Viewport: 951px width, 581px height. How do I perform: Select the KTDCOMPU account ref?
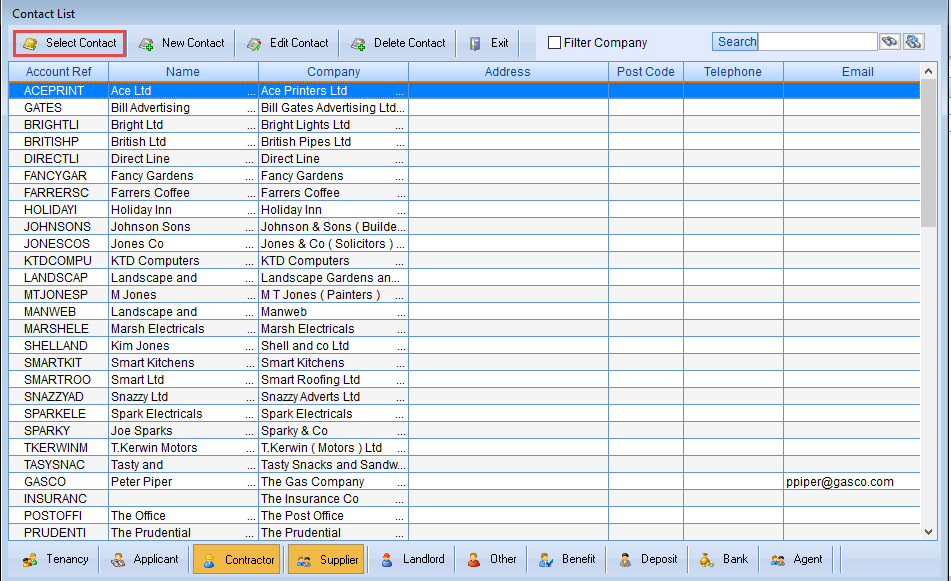[58, 260]
